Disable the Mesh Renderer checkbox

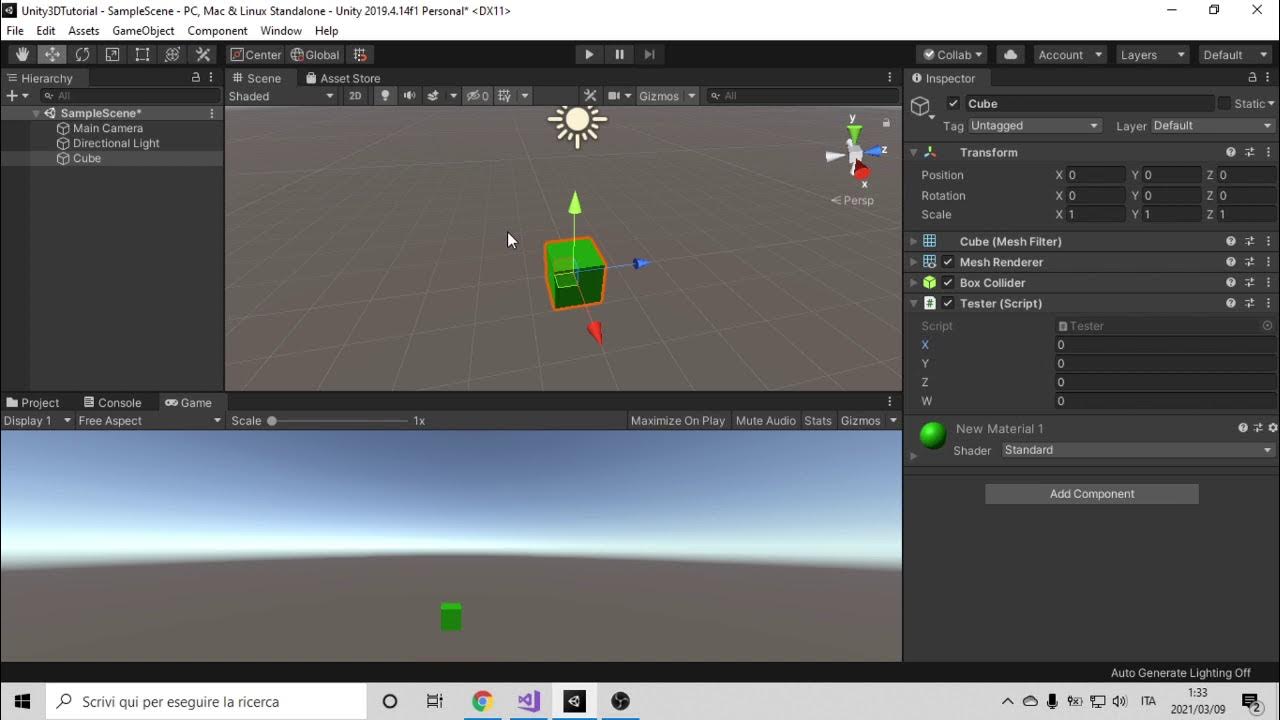pos(948,262)
